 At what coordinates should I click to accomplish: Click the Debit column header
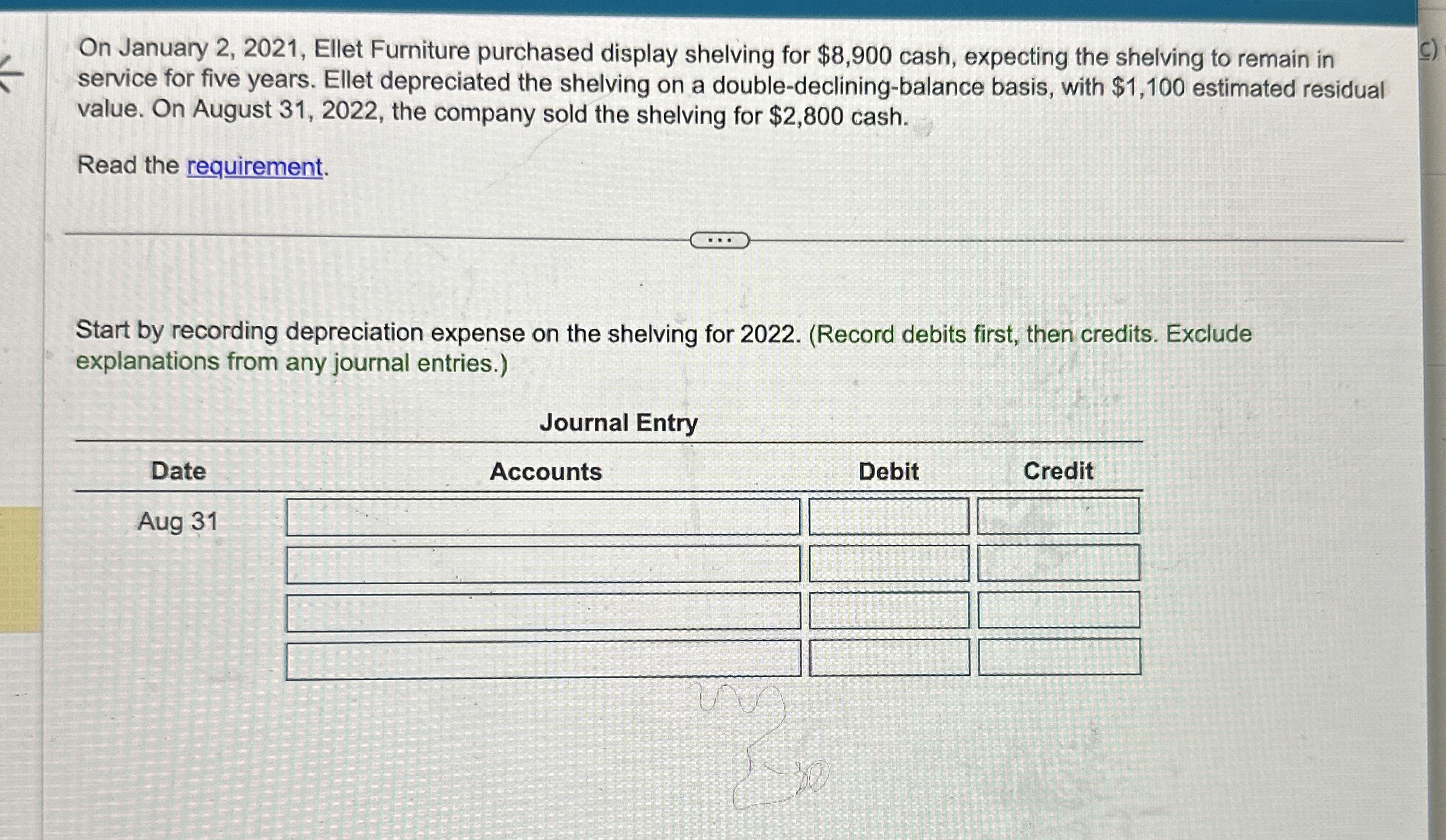coord(889,472)
